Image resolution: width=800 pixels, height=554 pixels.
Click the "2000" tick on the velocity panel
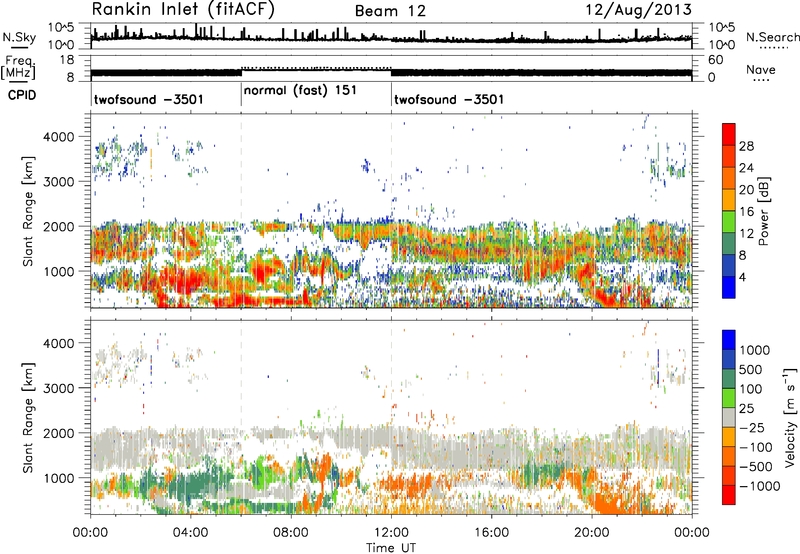click(59, 433)
